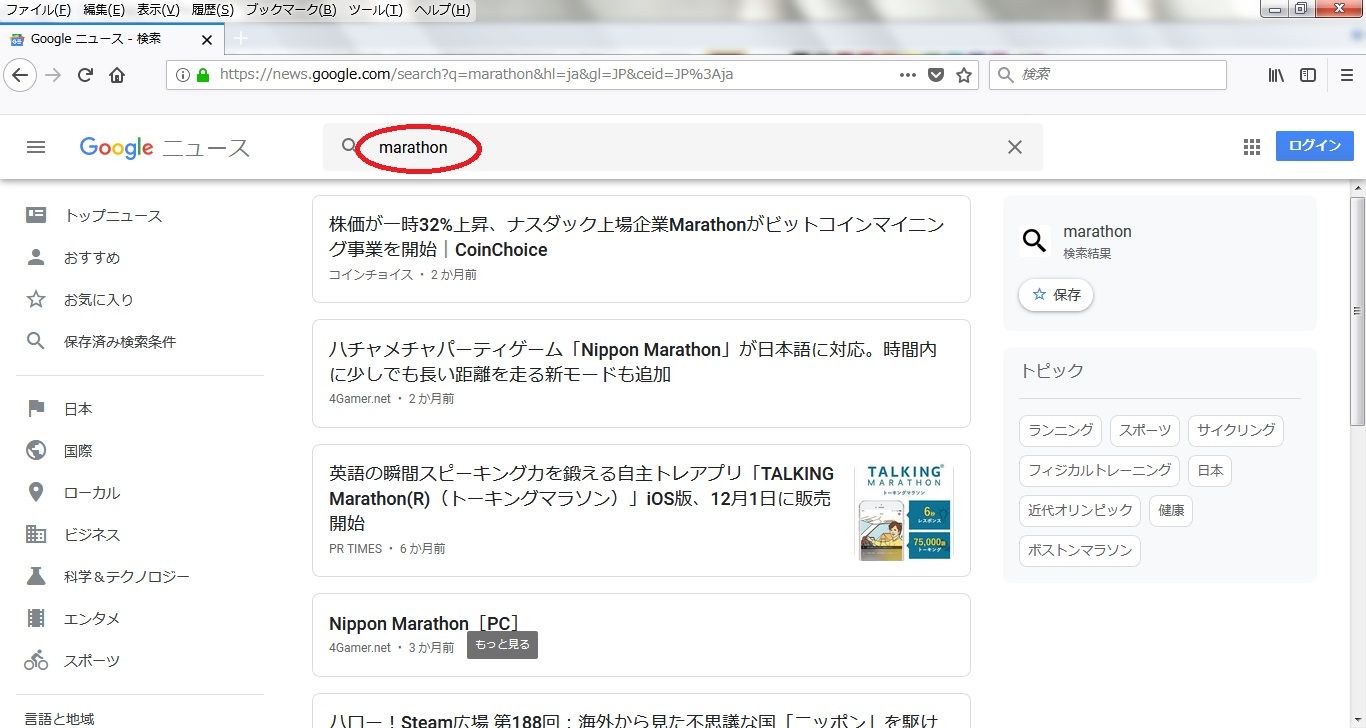The height and width of the screenshot is (728, 1366).
Task: Open the Nippon Marathon［PC］ article
Action: [x=425, y=624]
